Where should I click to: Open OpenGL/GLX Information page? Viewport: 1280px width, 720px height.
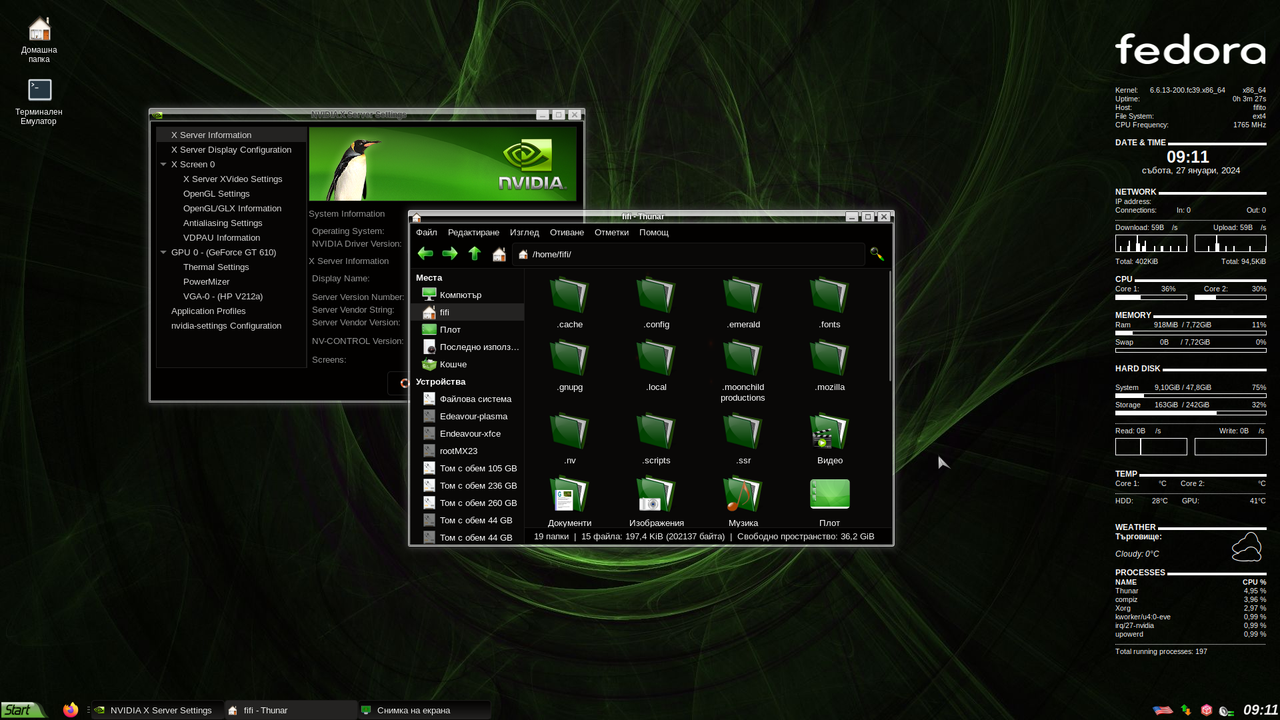point(232,208)
